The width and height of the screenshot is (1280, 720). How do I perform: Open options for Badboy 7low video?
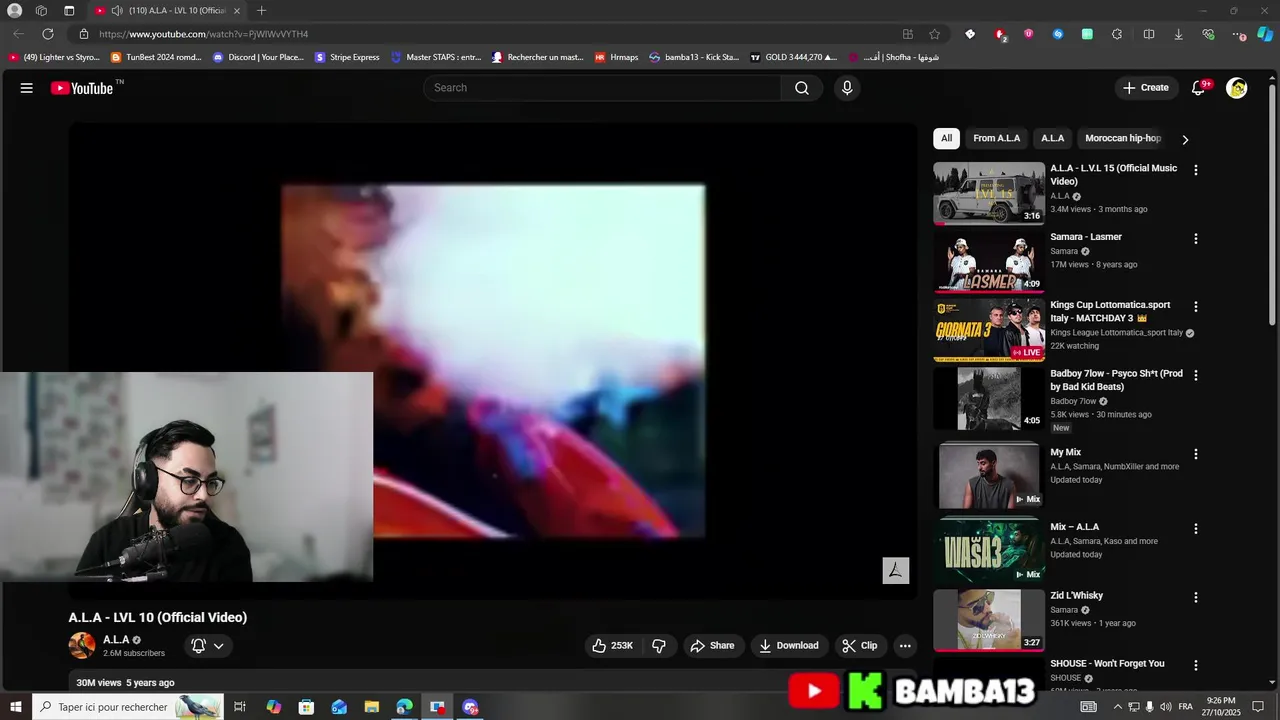[1195, 375]
